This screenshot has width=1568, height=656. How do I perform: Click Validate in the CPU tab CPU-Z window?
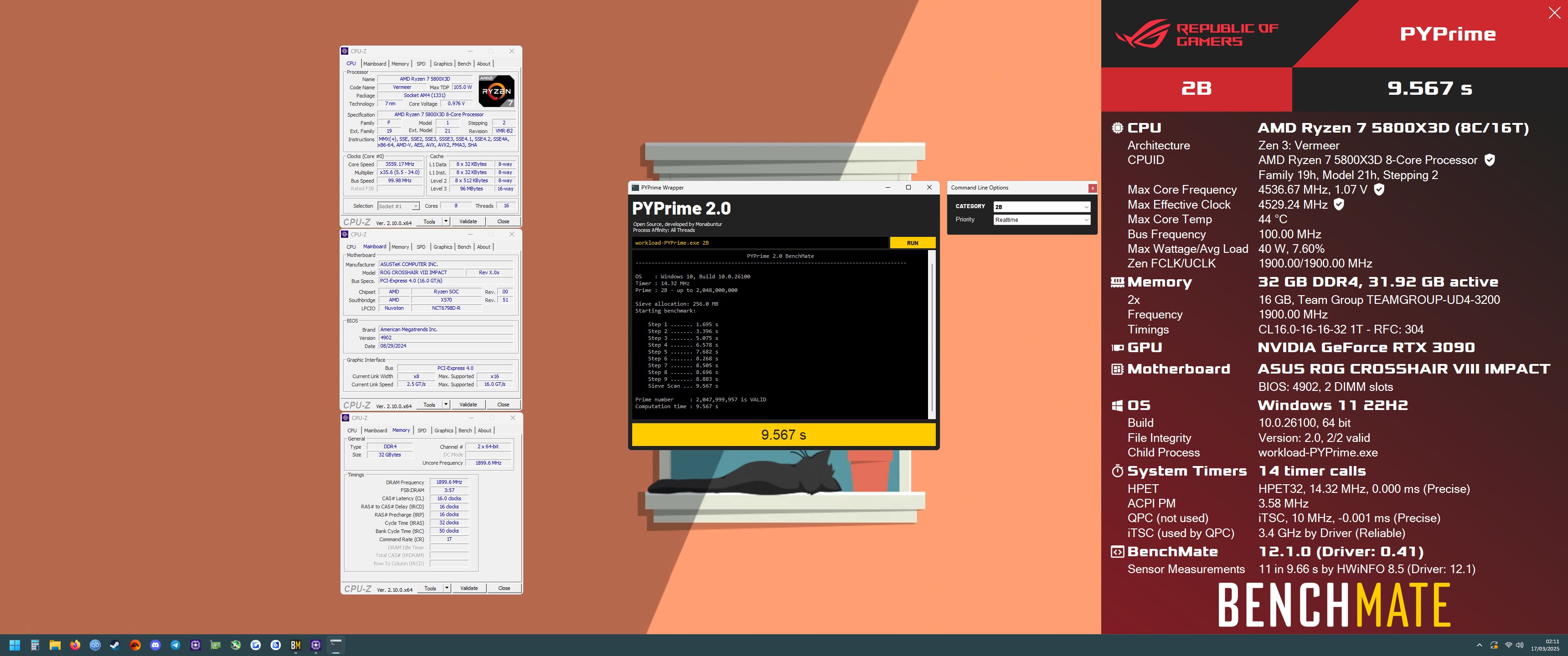[468, 221]
